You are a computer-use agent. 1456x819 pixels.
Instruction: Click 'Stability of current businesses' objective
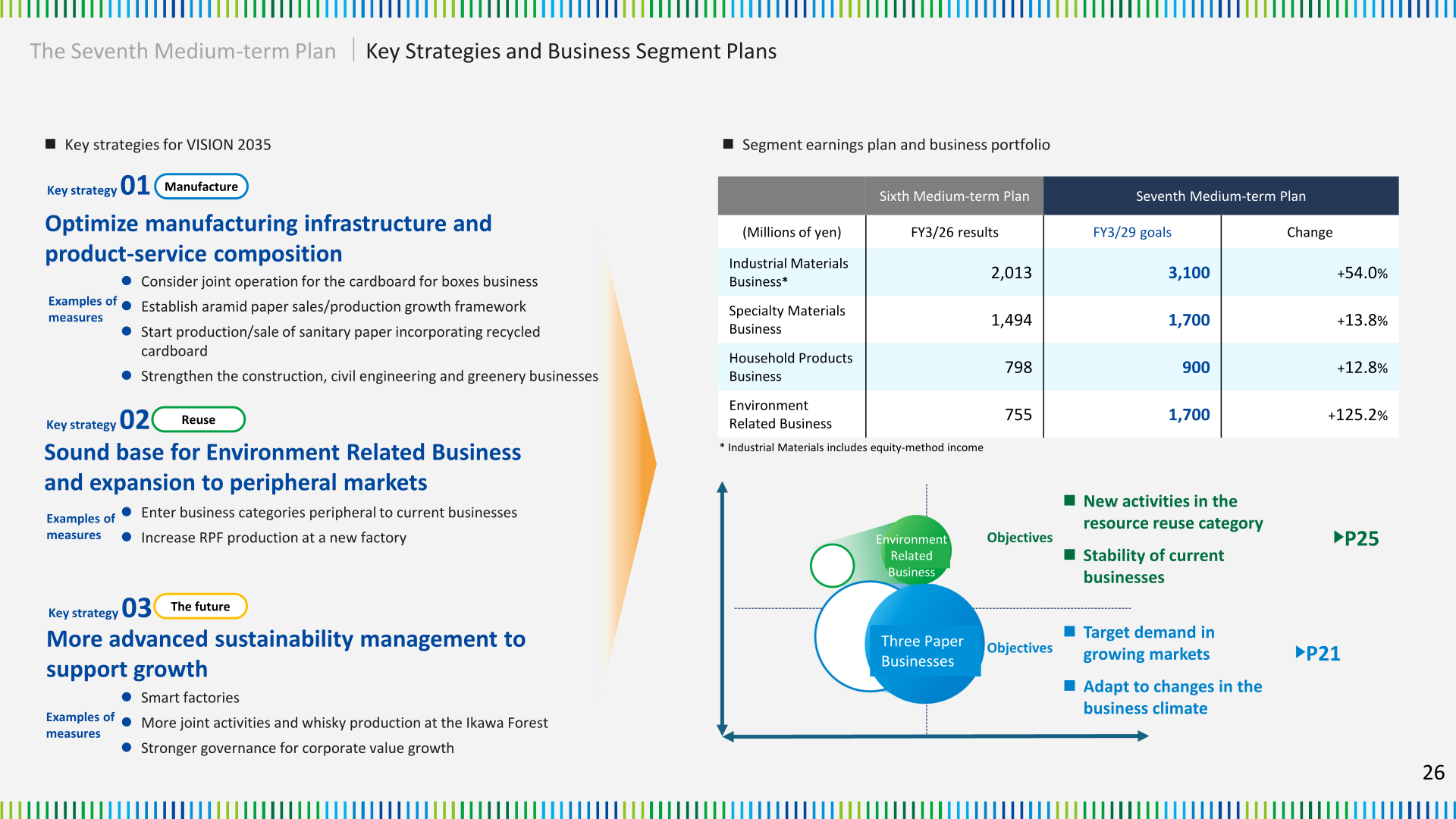[x=1153, y=566]
